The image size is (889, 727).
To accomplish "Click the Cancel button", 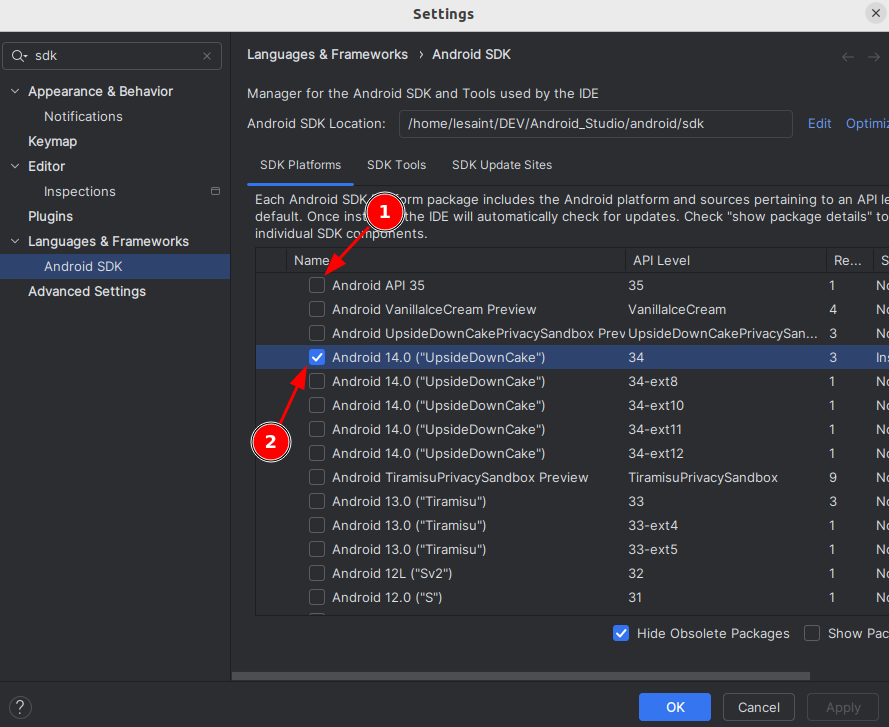I will coord(759,707).
